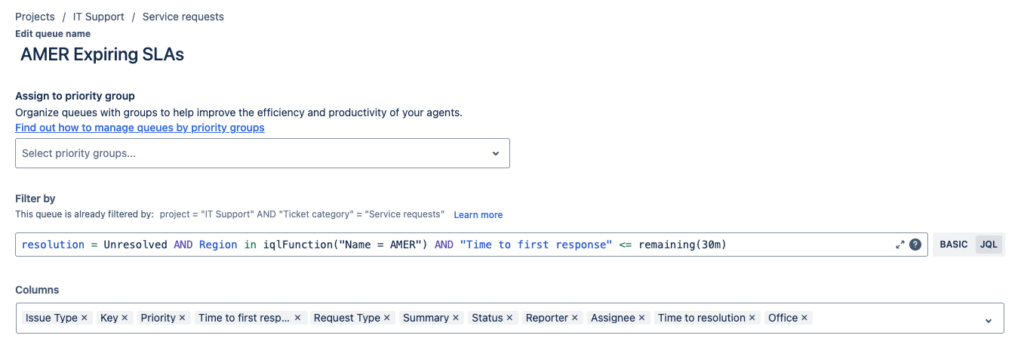Open the manage queues by priority groups link
Image resolution: width=1024 pixels, height=360 pixels.
pos(140,127)
